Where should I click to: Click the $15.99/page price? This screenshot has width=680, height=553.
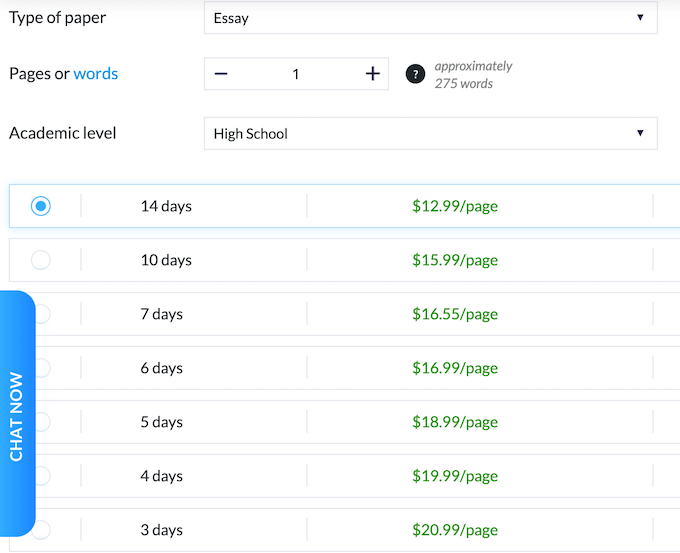[x=455, y=260]
